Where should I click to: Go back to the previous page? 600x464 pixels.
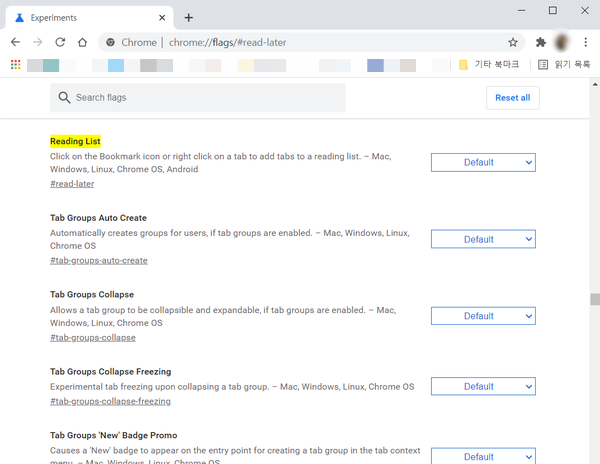15,42
